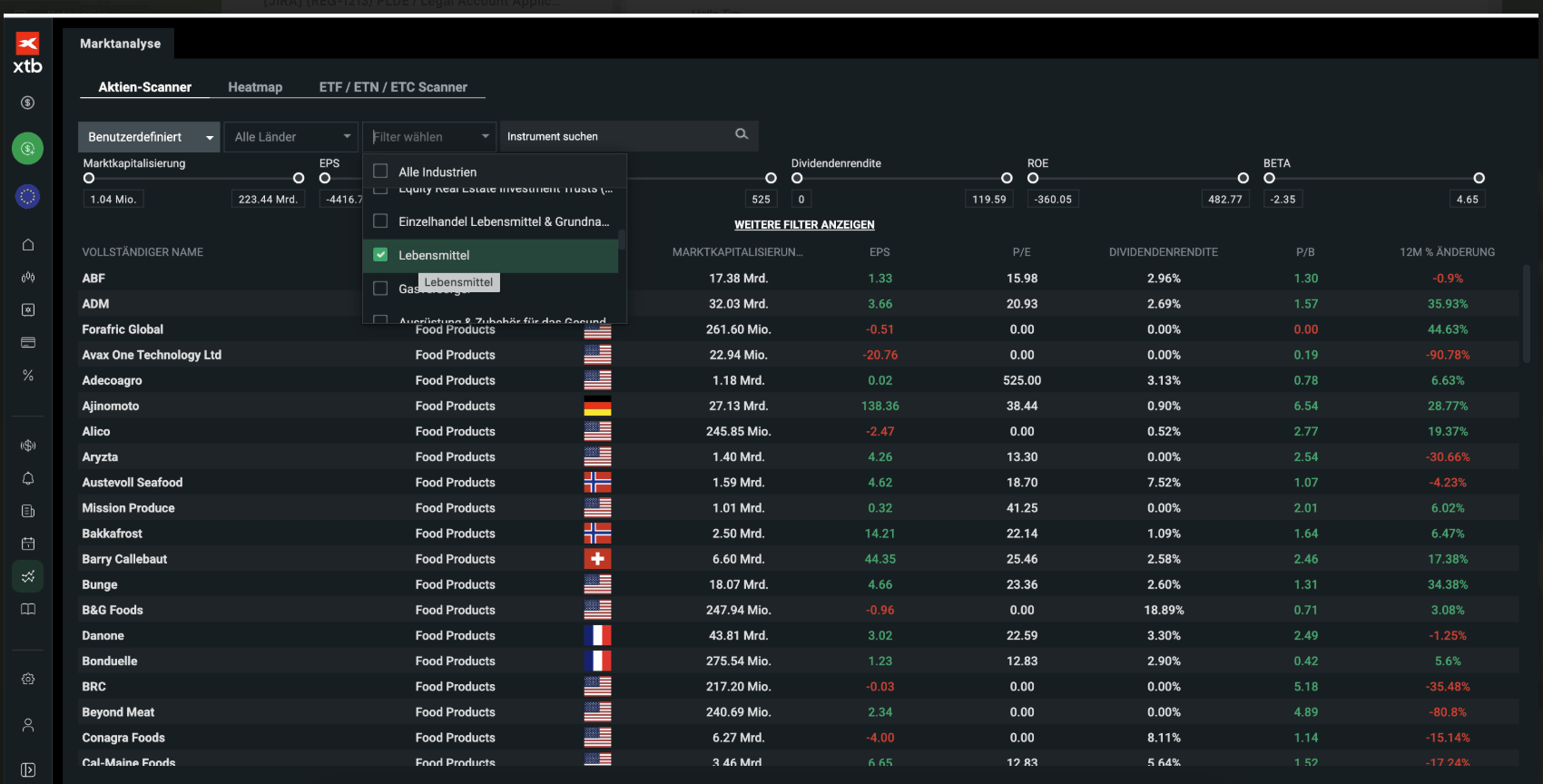Image resolution: width=1543 pixels, height=784 pixels.
Task: Click WEITERE FILTER ANZEIGEN link
Action: pos(804,225)
